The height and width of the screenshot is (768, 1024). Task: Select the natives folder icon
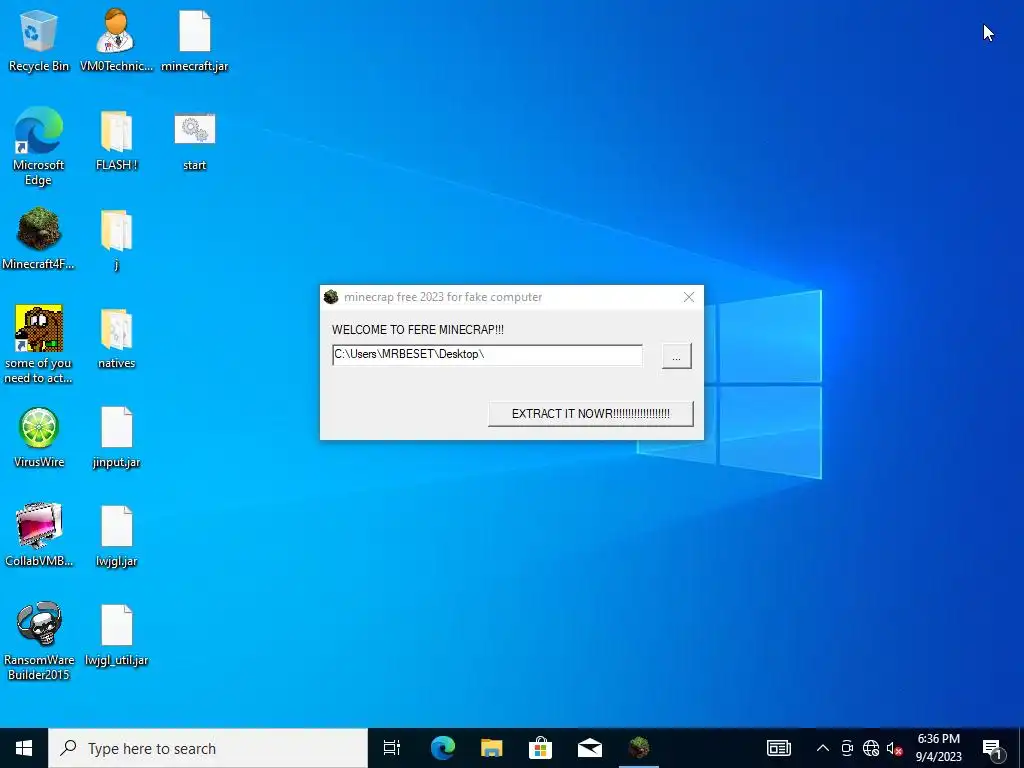(116, 338)
